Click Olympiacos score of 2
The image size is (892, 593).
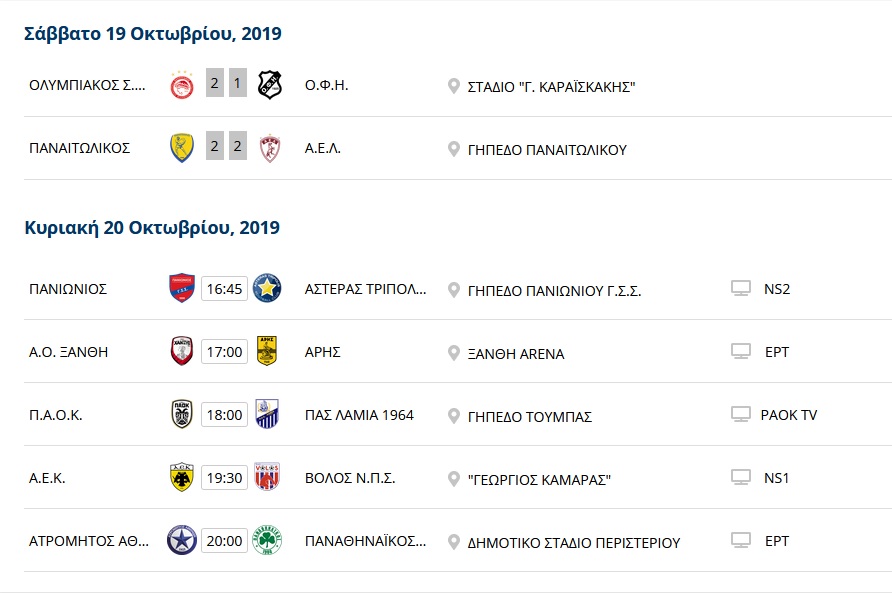tap(215, 84)
